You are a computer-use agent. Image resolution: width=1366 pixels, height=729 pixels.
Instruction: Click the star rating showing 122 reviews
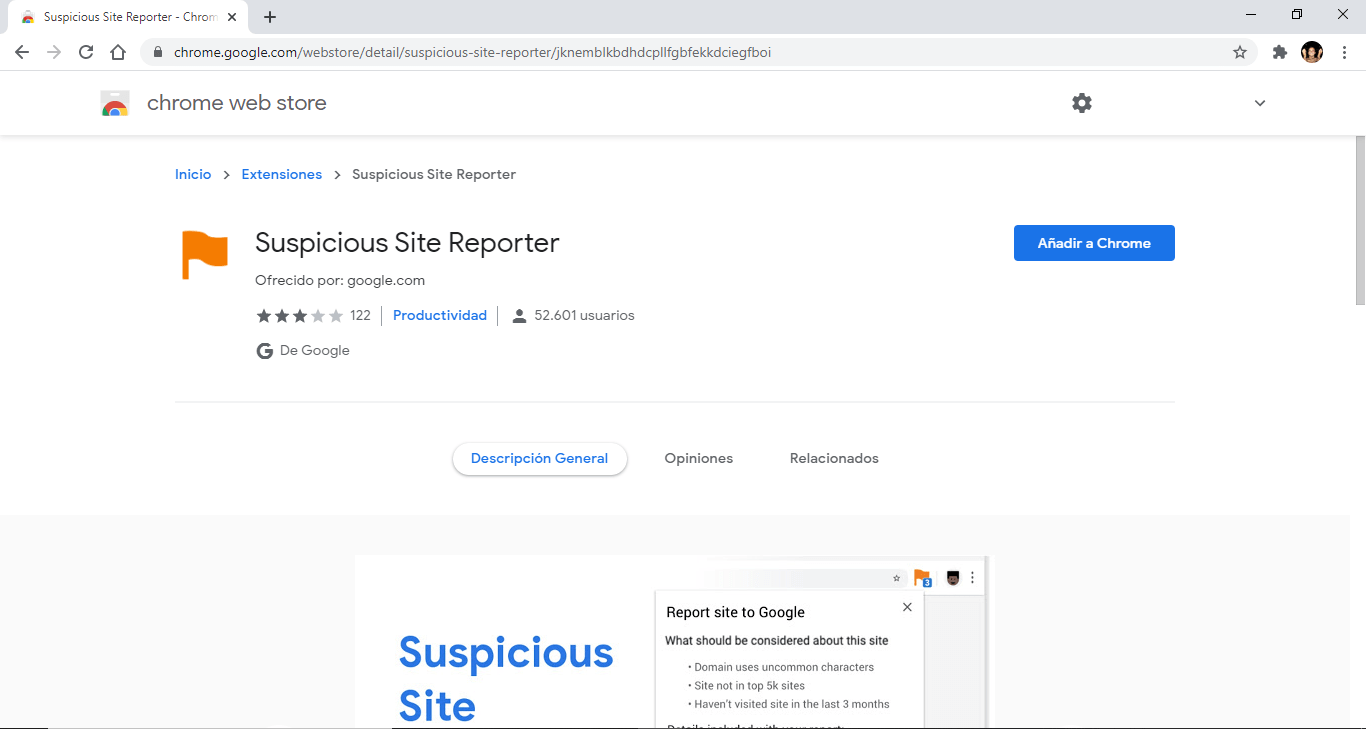[313, 315]
